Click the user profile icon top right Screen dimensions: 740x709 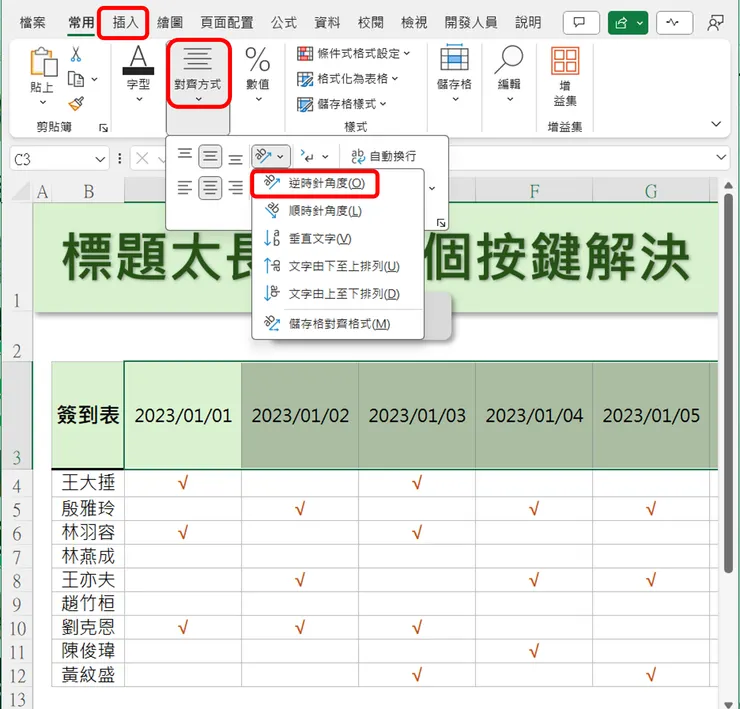715,23
